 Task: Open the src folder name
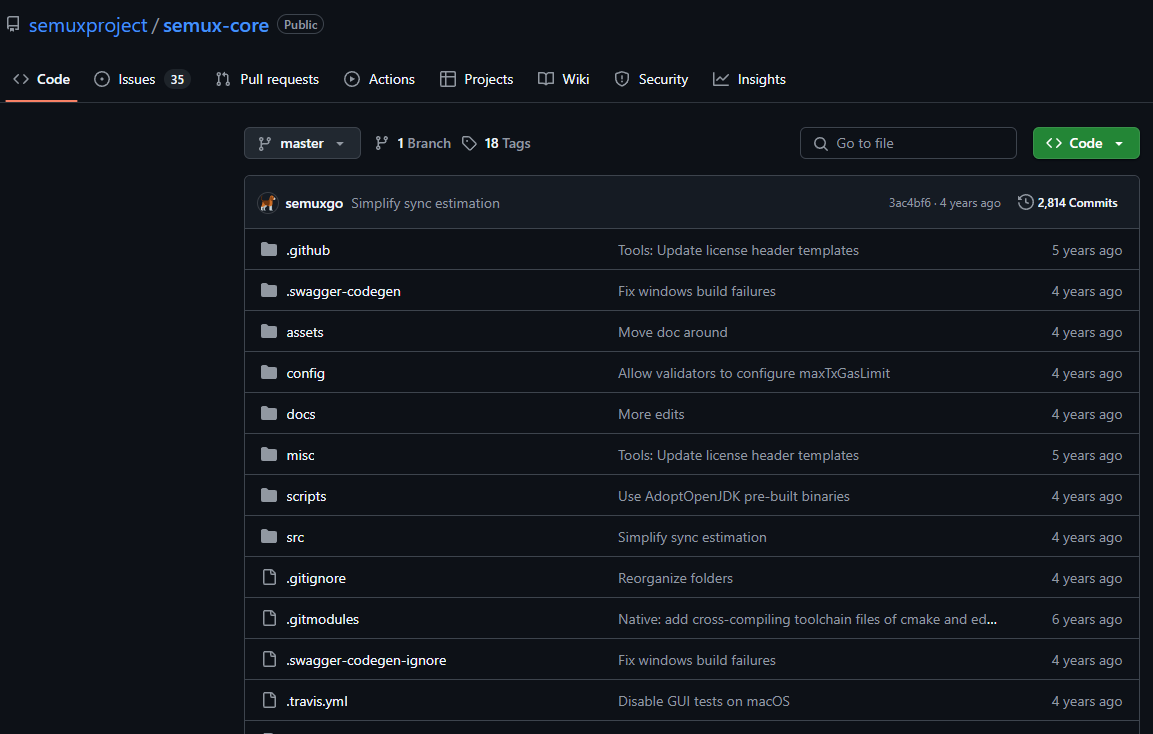tap(296, 538)
